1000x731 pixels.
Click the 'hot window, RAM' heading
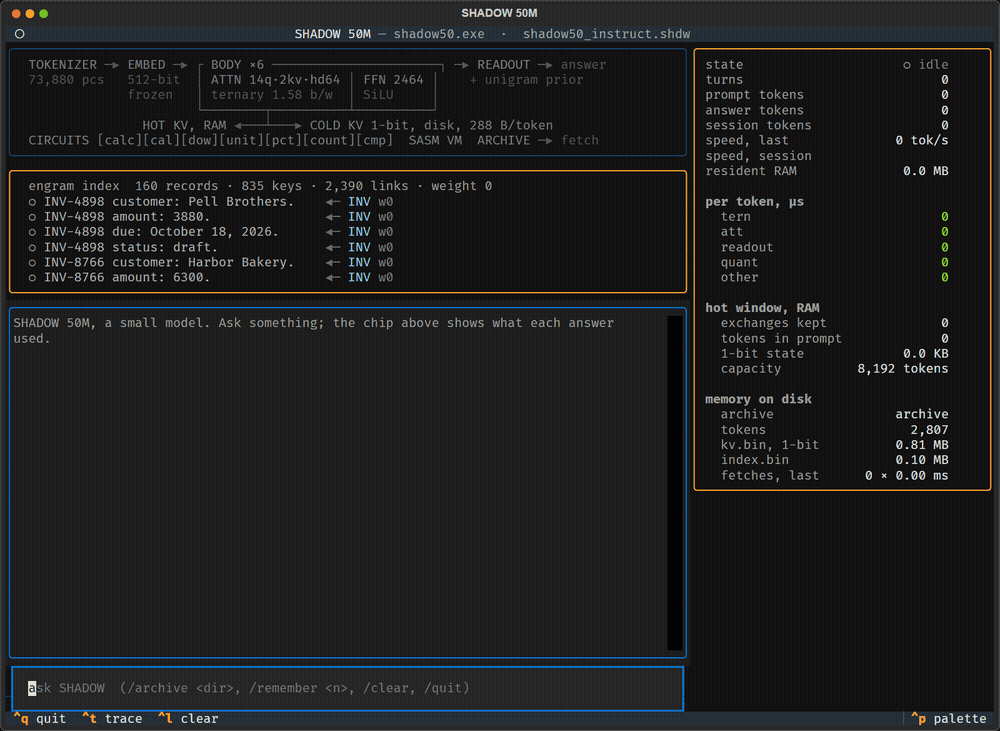tap(762, 308)
